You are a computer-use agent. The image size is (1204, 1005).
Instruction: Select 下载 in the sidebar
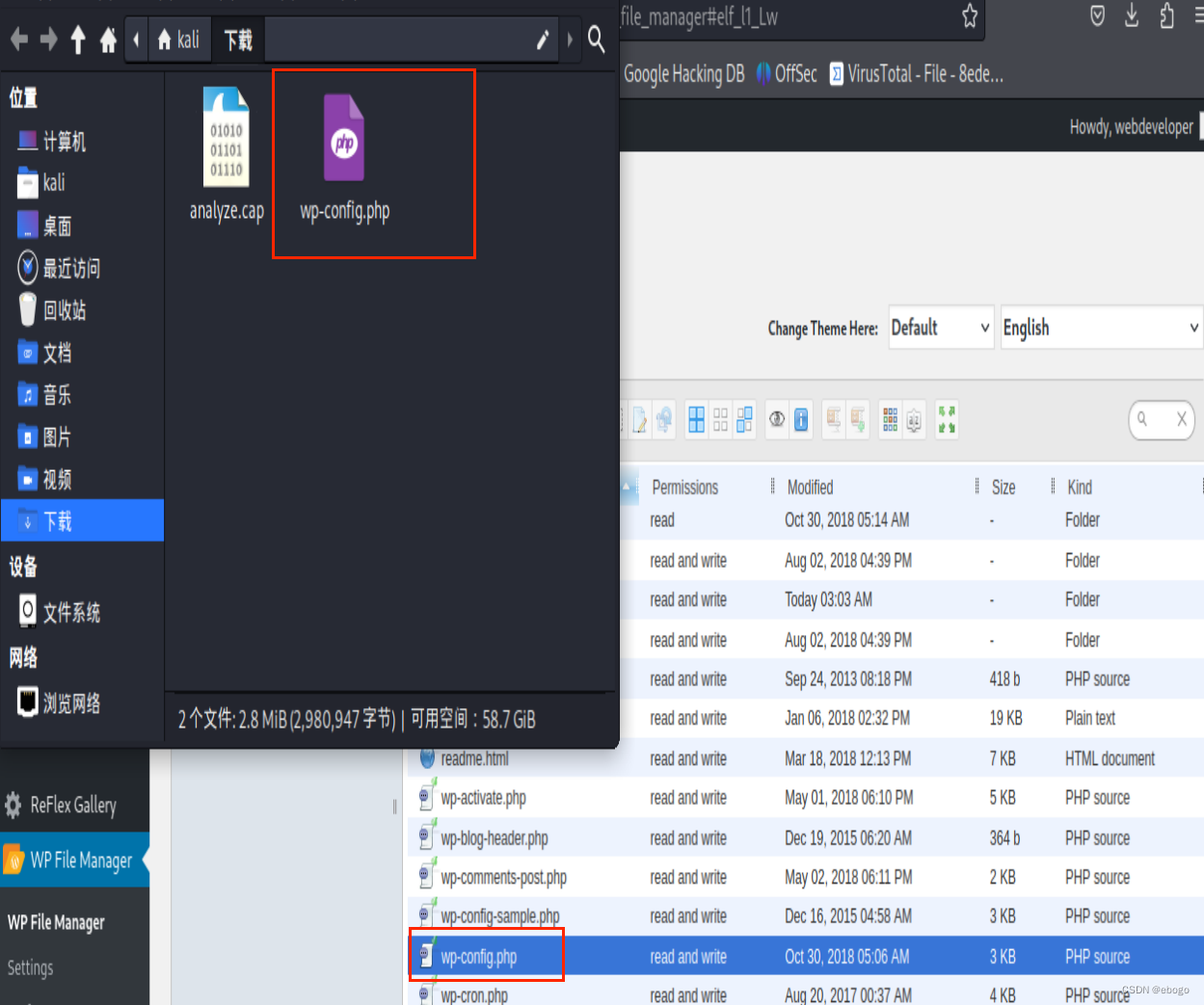click(x=82, y=520)
